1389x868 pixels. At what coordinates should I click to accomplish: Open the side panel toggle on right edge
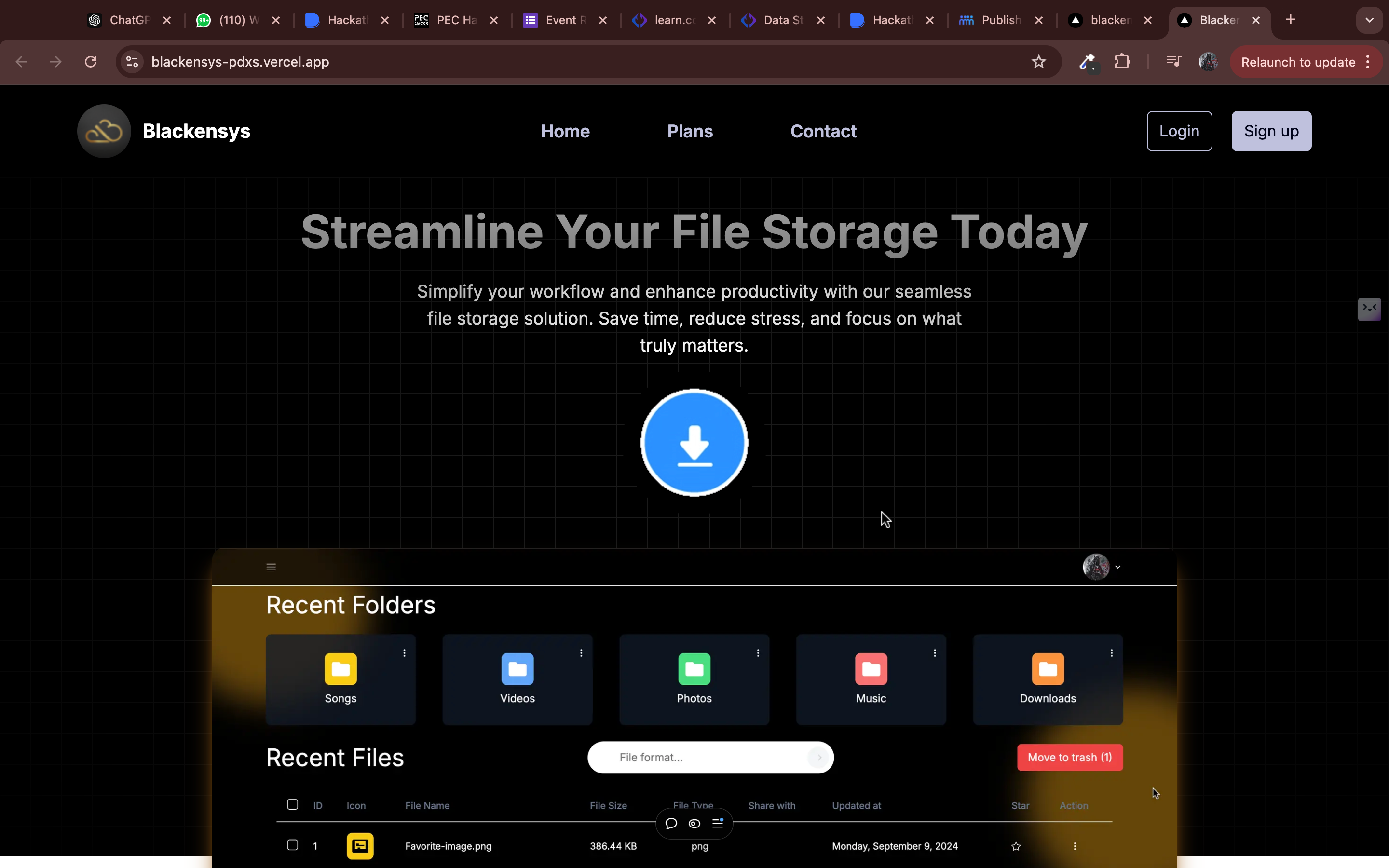click(1370, 309)
